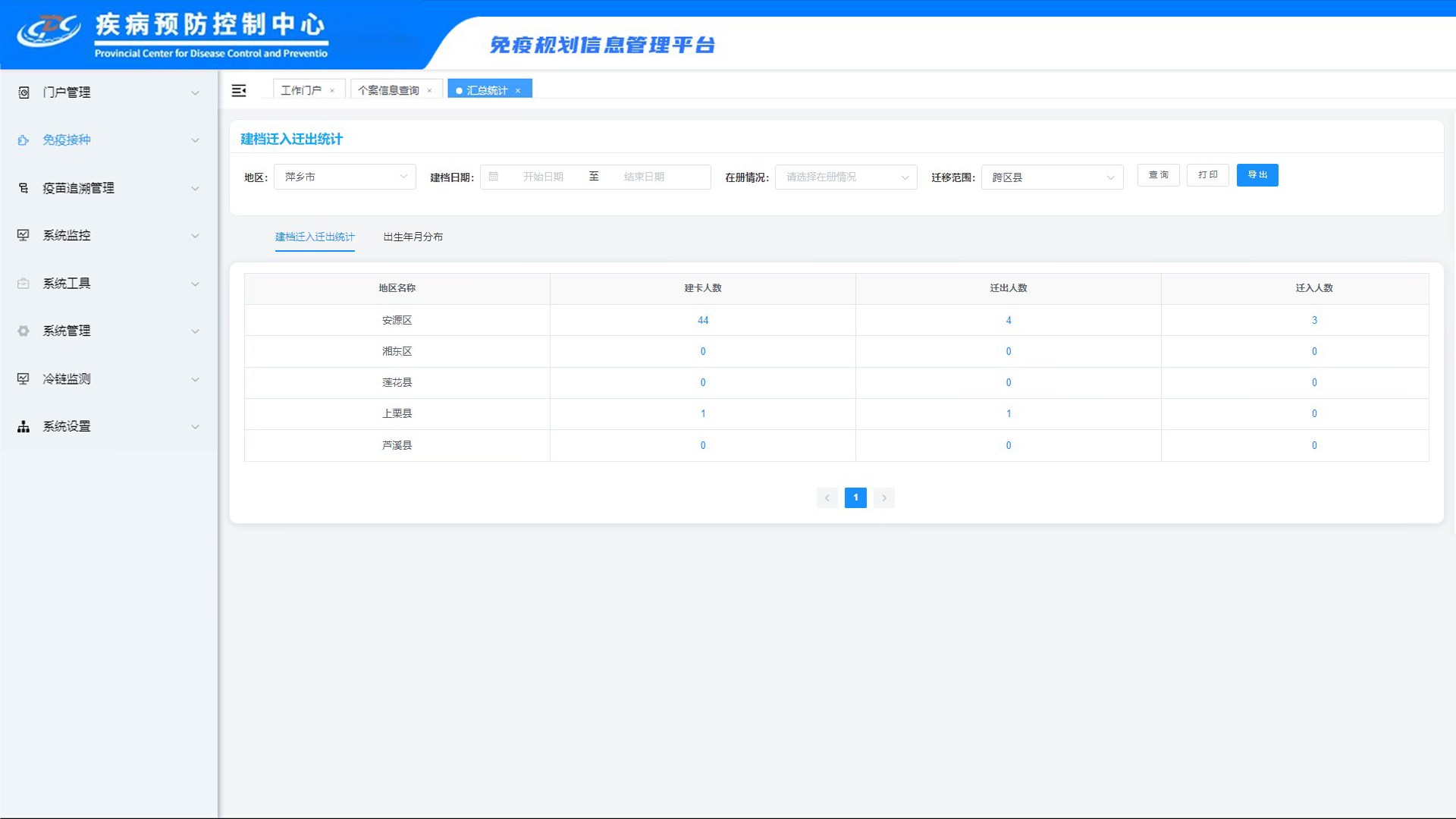
Task: Close the 汇总统计 tab
Action: tap(518, 91)
